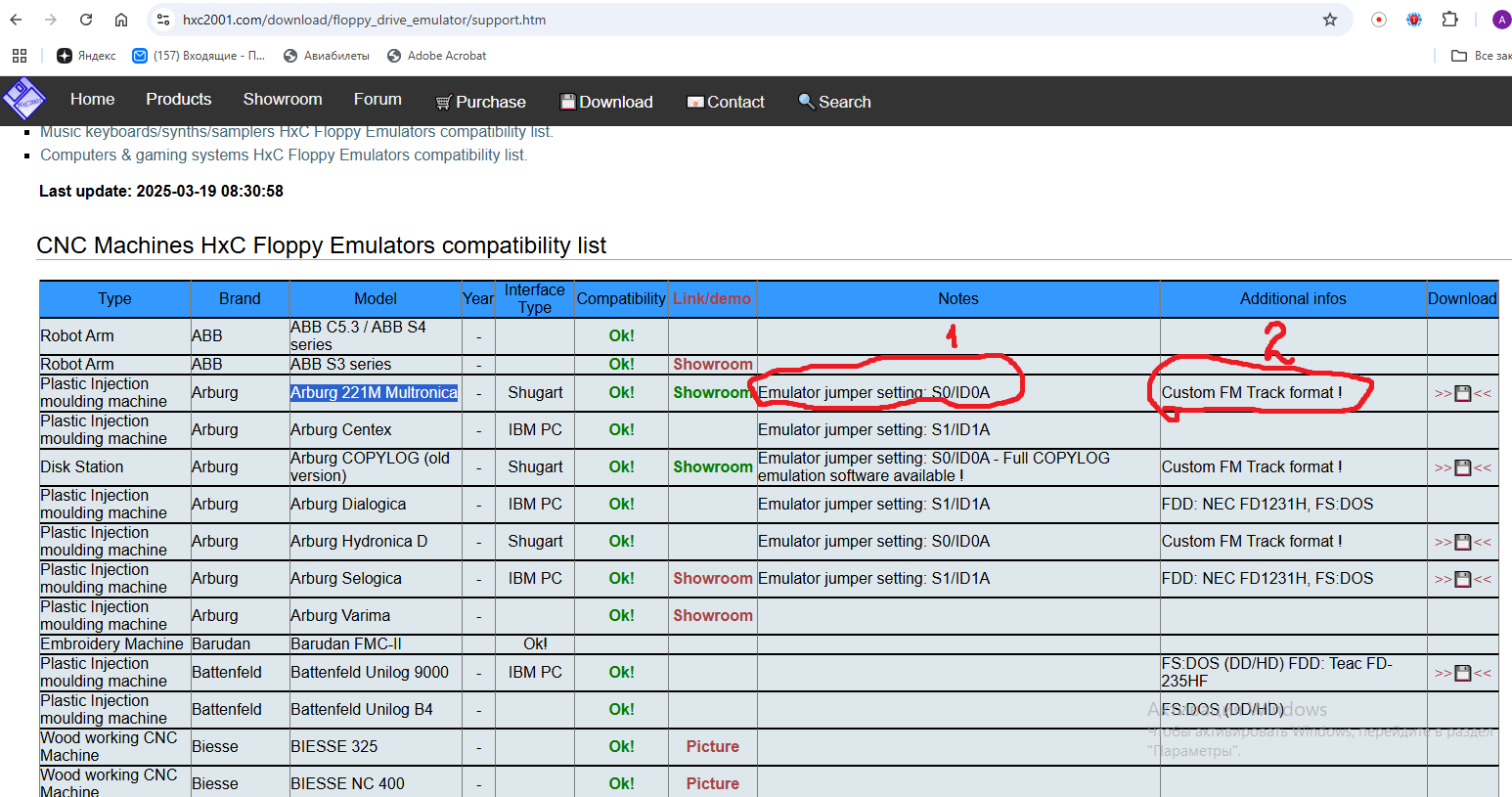
Task: Reload the current page
Action: (86, 20)
